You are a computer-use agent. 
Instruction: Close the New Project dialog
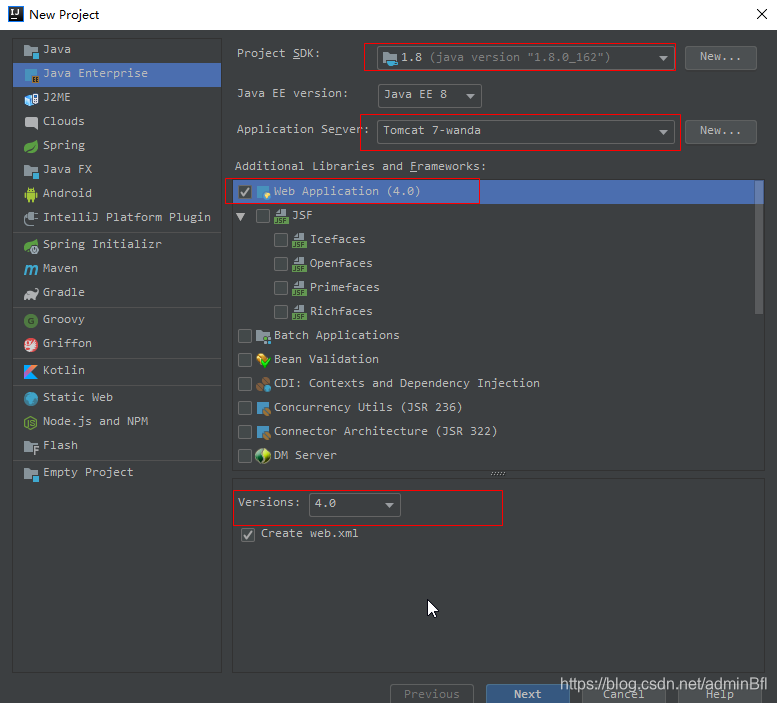[762, 14]
